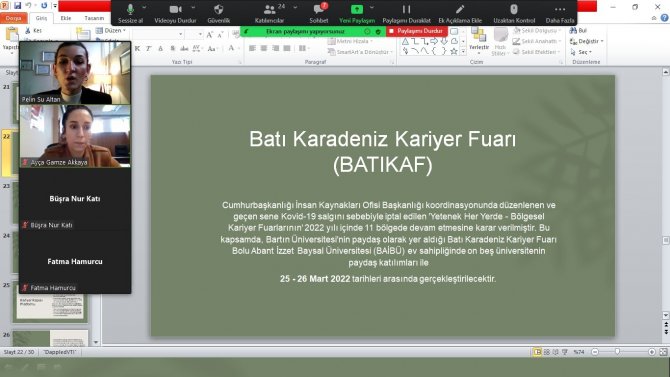Screen dimensions: 670x377
Task: Click Pelin Su Altan video tile
Action: [75, 73]
